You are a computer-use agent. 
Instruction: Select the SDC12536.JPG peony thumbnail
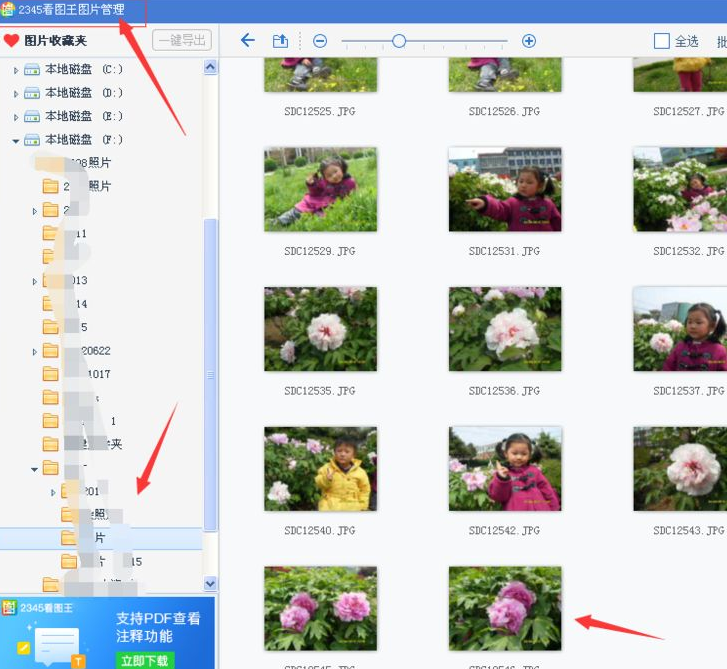pyautogui.click(x=505, y=329)
